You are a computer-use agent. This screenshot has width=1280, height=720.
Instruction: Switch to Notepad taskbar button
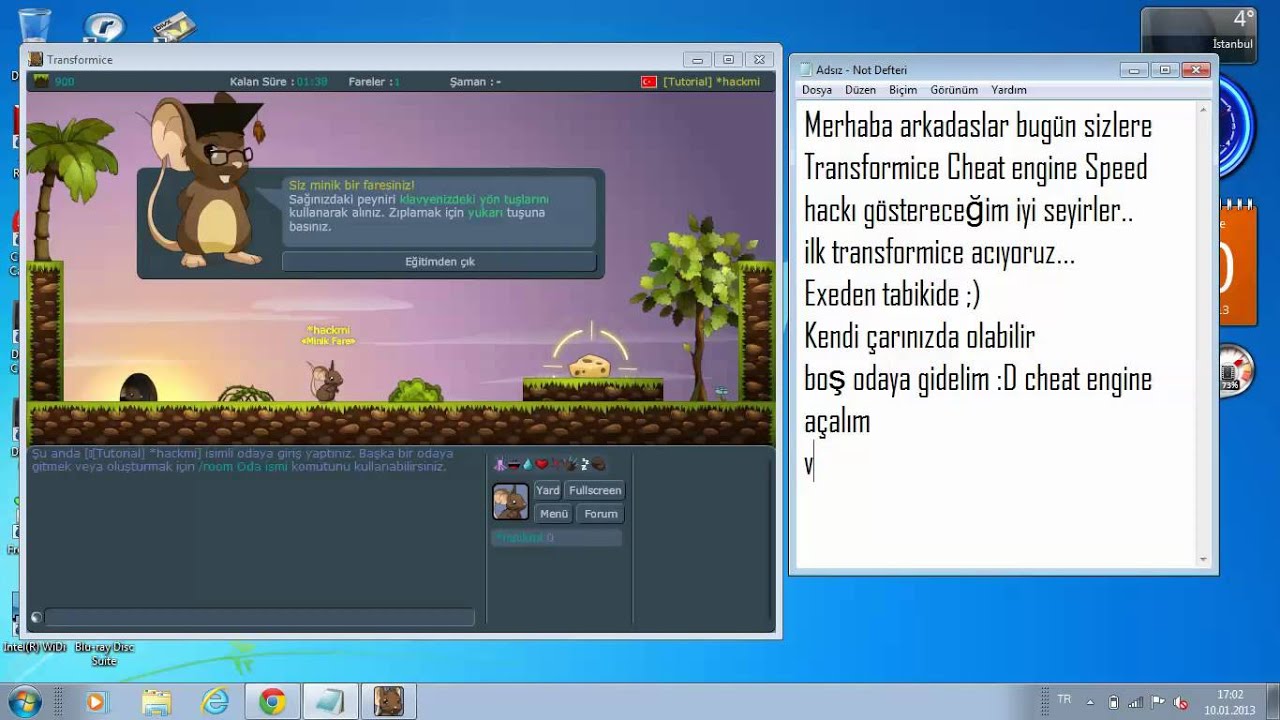coord(329,702)
